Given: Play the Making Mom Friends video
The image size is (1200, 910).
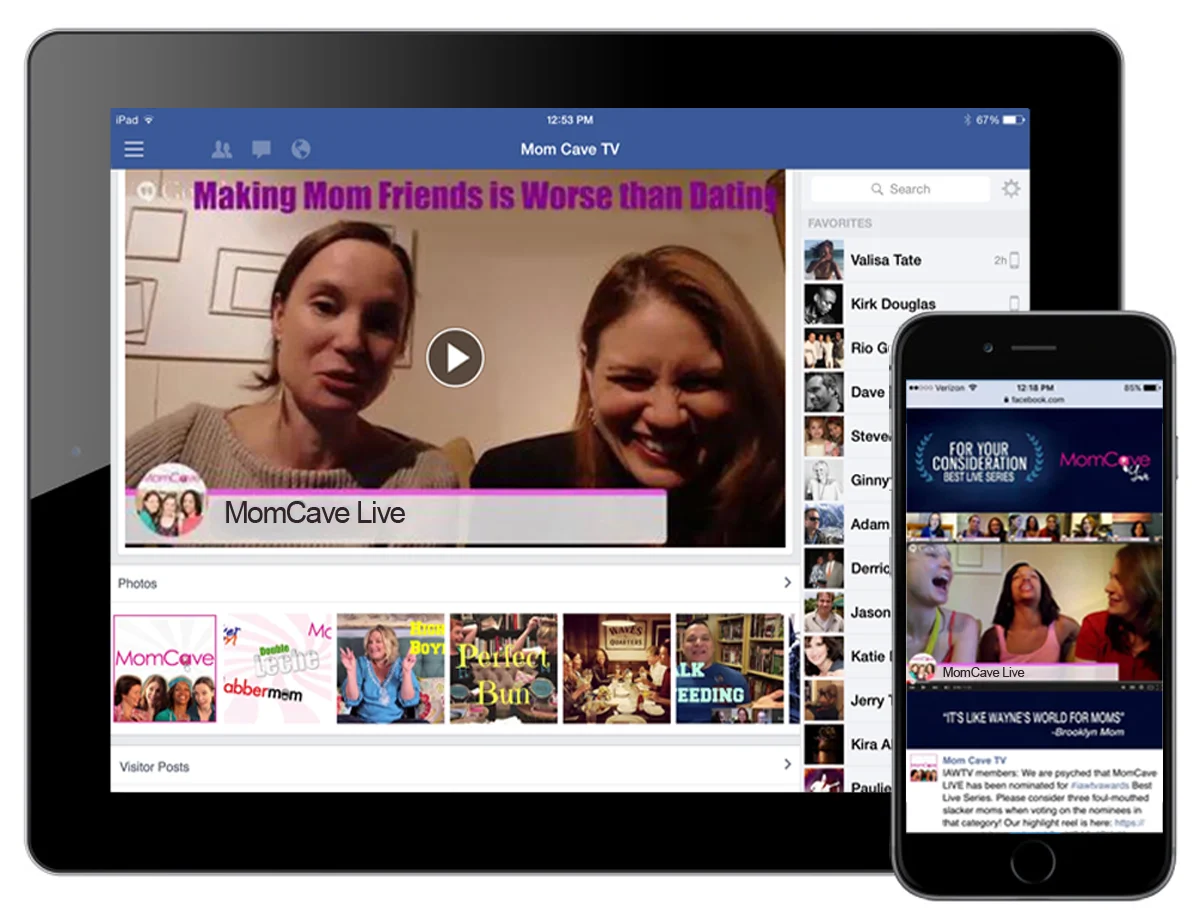Looking at the screenshot, I should click(455, 357).
